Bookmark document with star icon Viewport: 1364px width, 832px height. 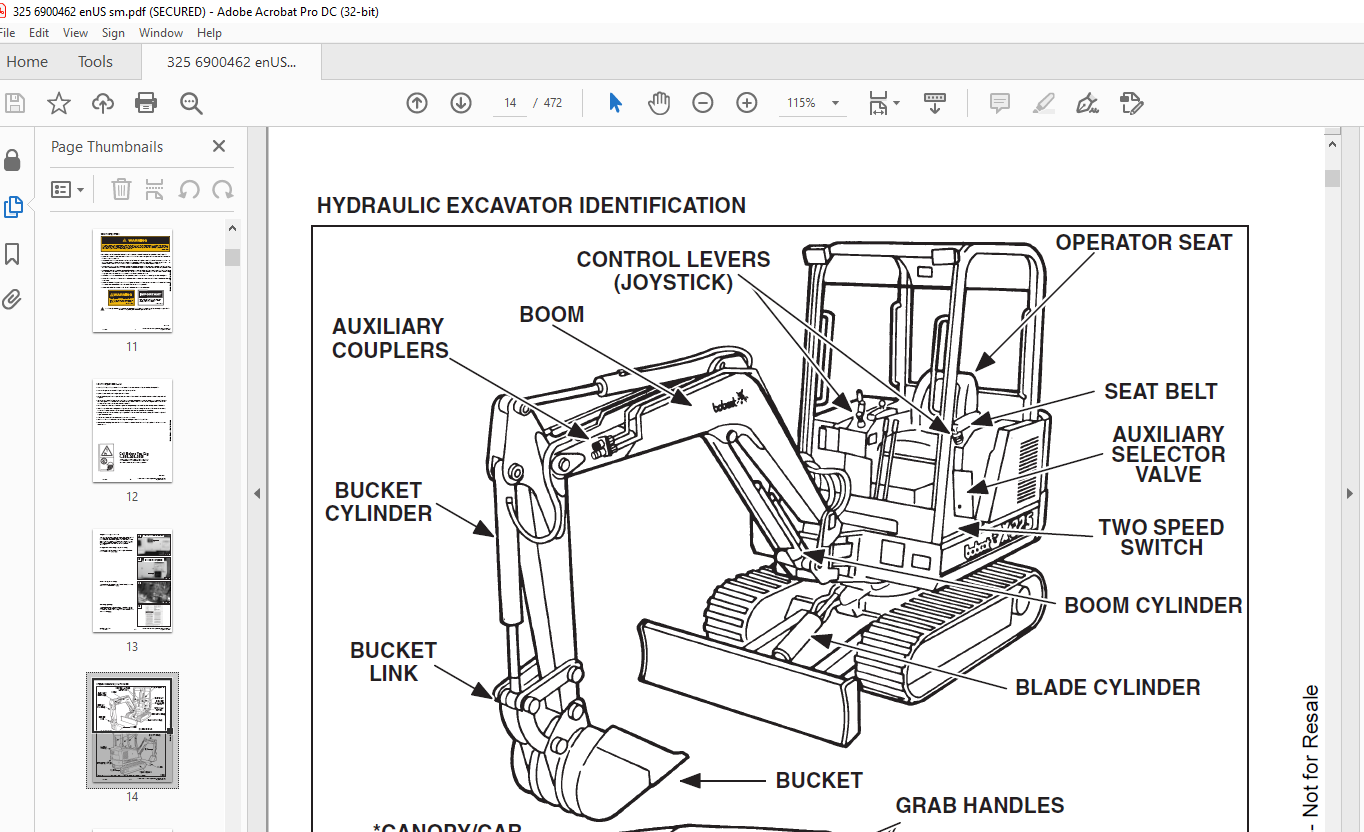pyautogui.click(x=59, y=103)
